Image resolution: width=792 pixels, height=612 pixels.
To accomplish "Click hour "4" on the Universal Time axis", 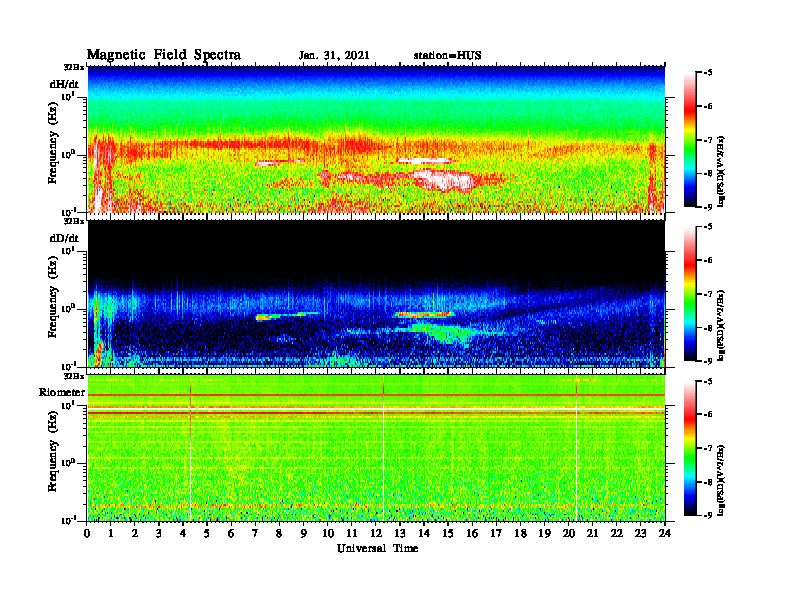I will [183, 533].
